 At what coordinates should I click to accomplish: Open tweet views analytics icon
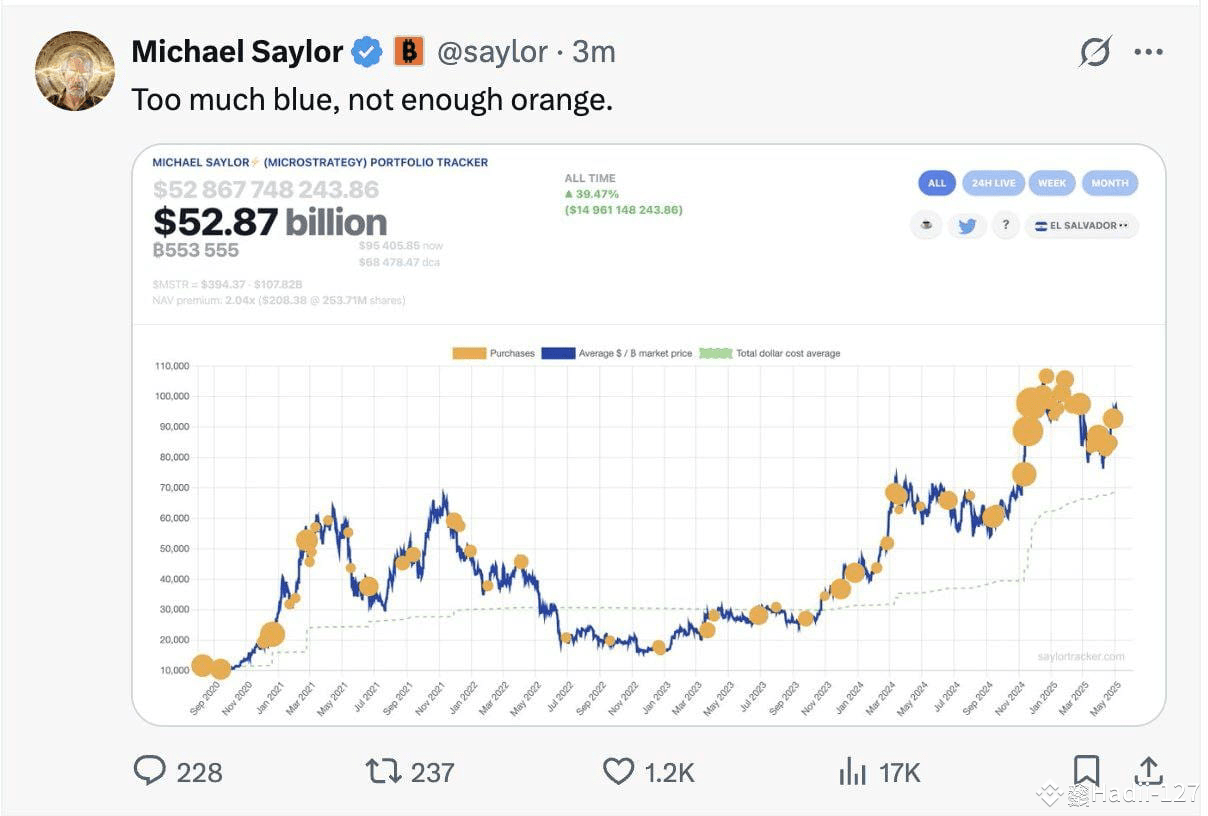pyautogui.click(x=852, y=770)
